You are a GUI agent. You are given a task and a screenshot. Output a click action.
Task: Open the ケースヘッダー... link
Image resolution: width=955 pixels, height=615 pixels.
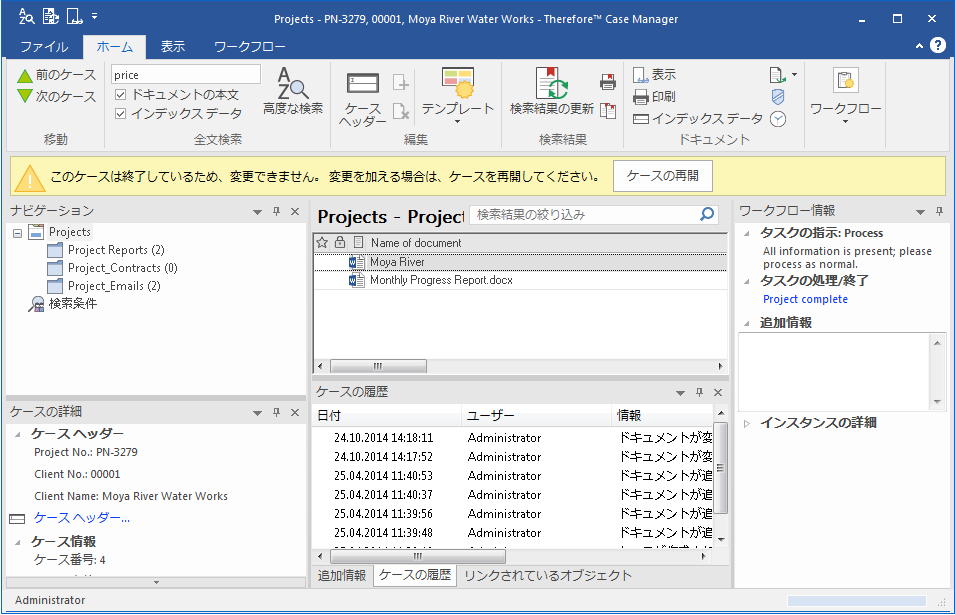tap(82, 518)
